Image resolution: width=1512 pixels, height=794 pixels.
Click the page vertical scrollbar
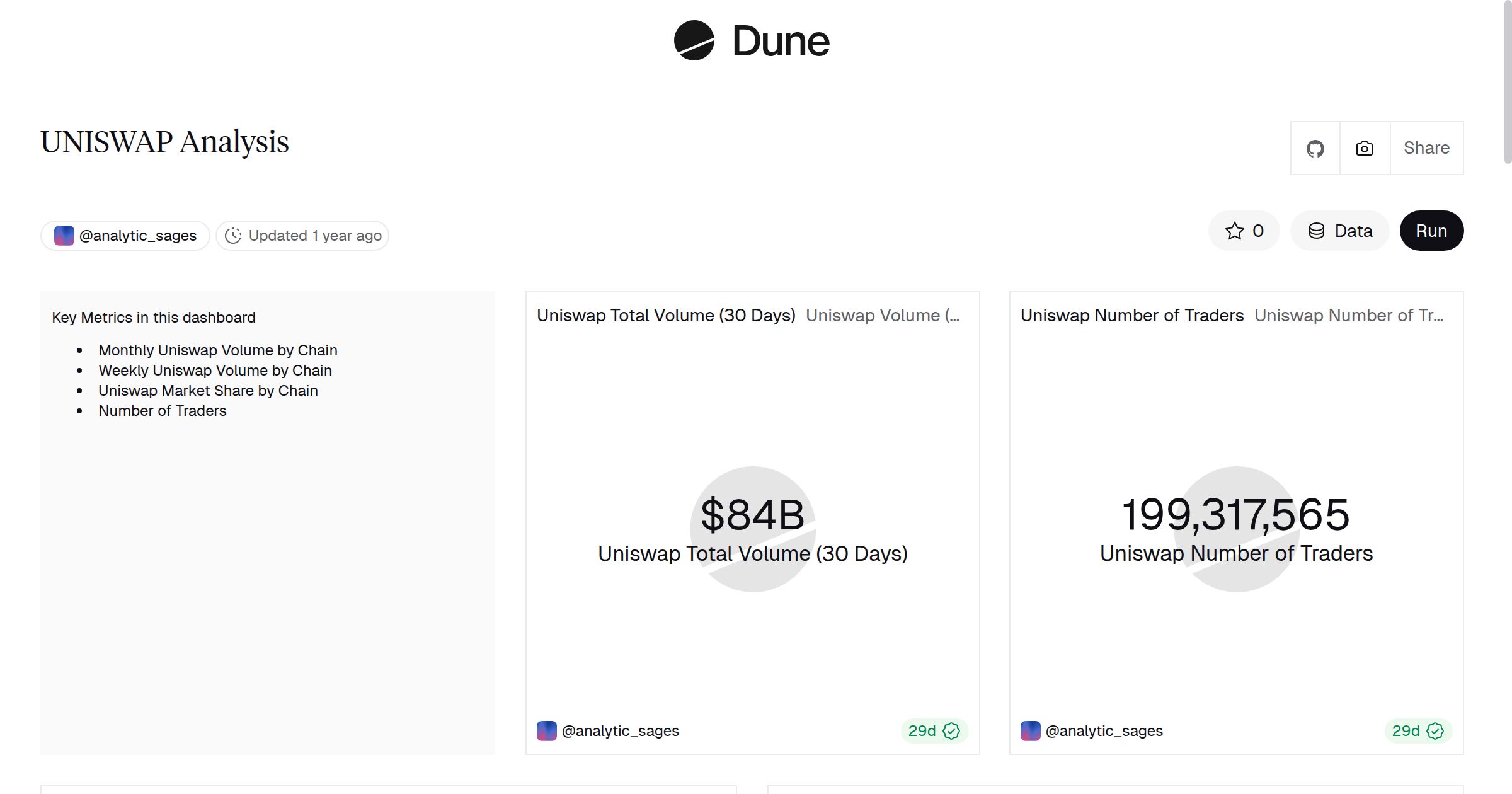[1507, 82]
